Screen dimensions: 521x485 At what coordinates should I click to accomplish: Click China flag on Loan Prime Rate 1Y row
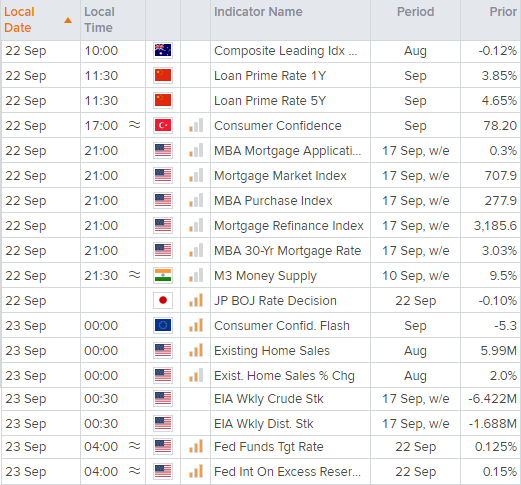tap(163, 76)
